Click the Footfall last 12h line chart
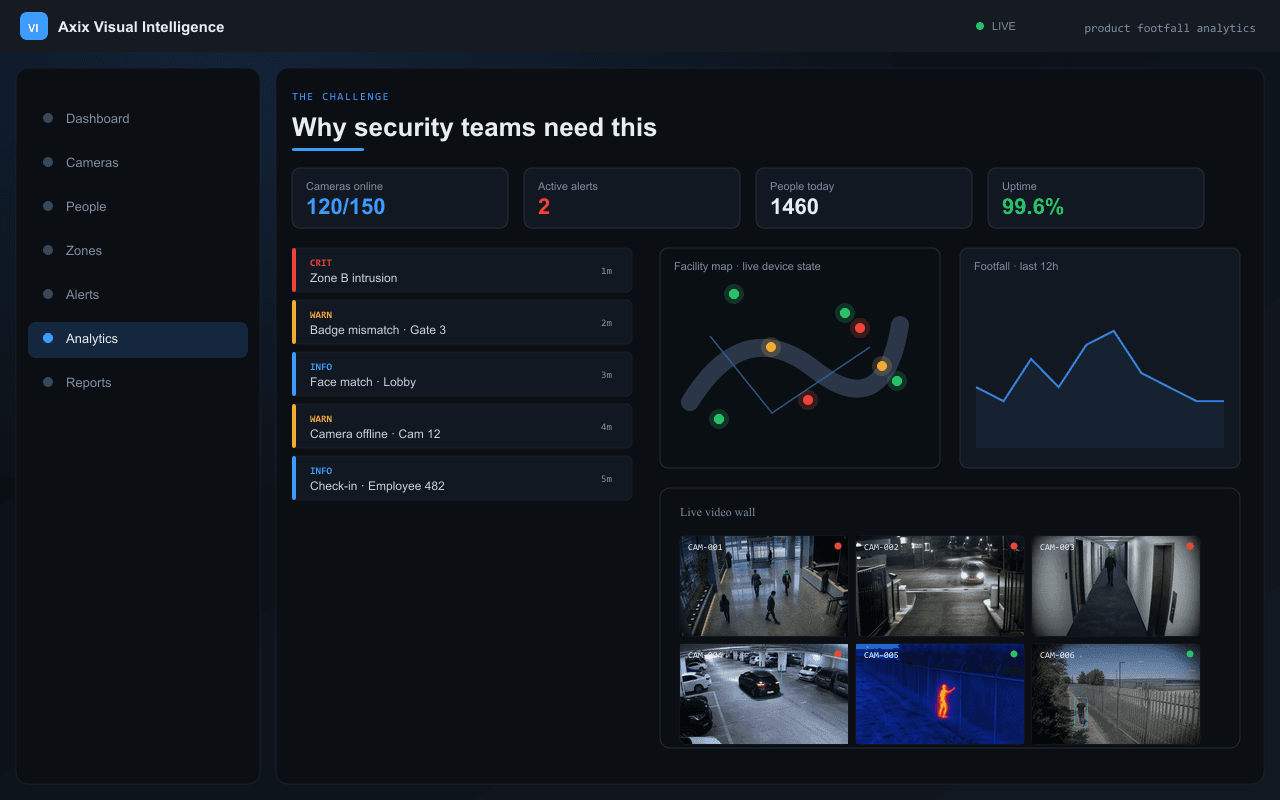 pyautogui.click(x=1100, y=390)
